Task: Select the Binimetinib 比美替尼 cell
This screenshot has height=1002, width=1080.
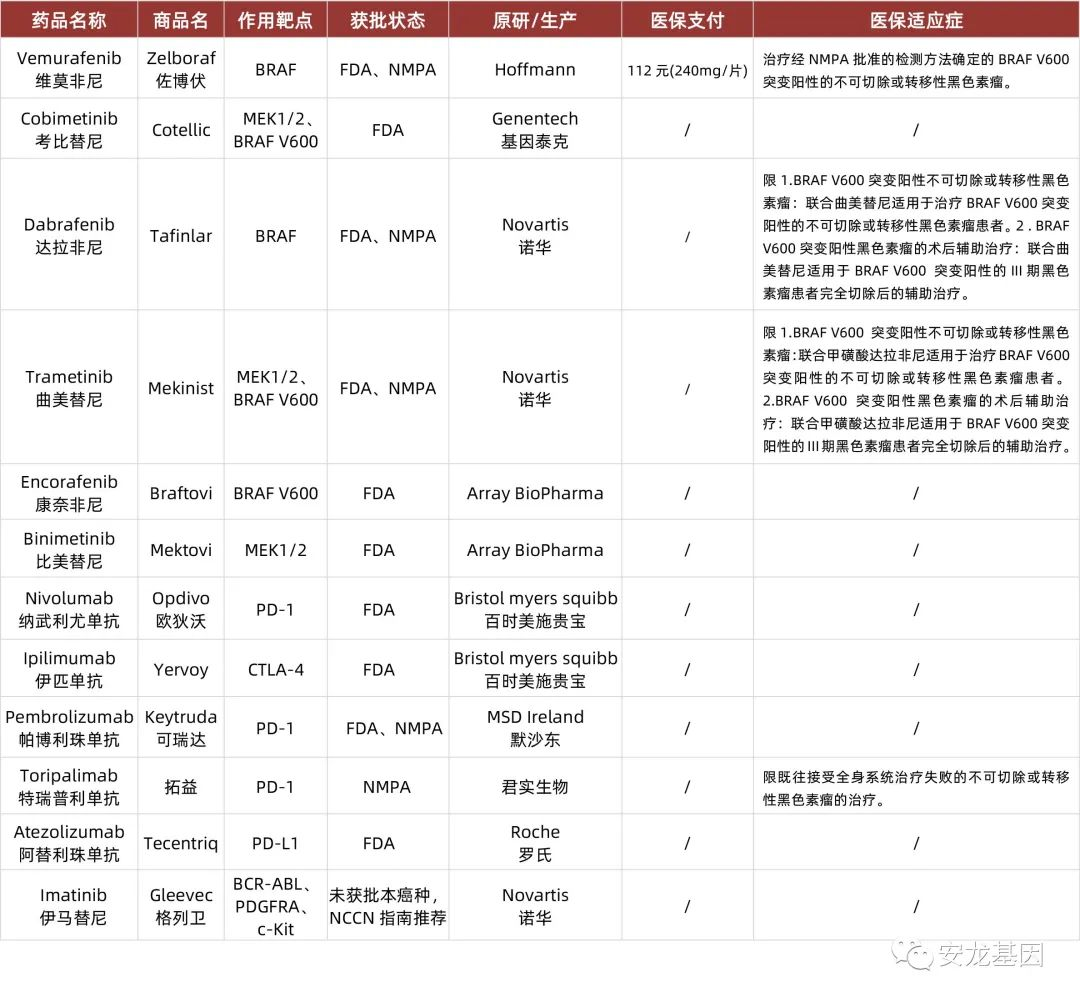Action: click(69, 550)
